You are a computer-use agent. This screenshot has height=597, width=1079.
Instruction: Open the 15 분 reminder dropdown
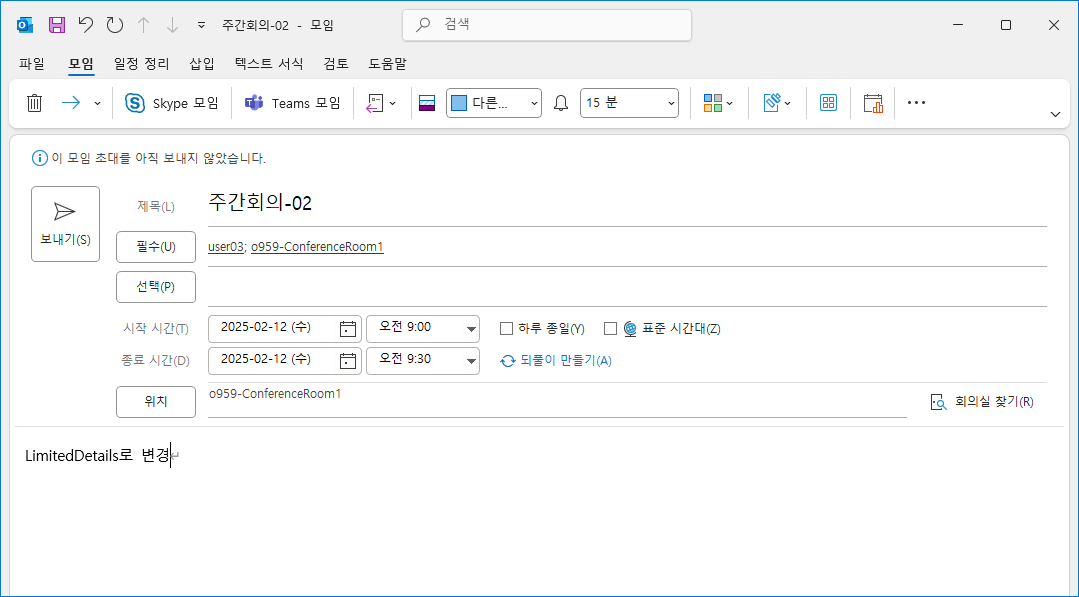[x=629, y=103]
